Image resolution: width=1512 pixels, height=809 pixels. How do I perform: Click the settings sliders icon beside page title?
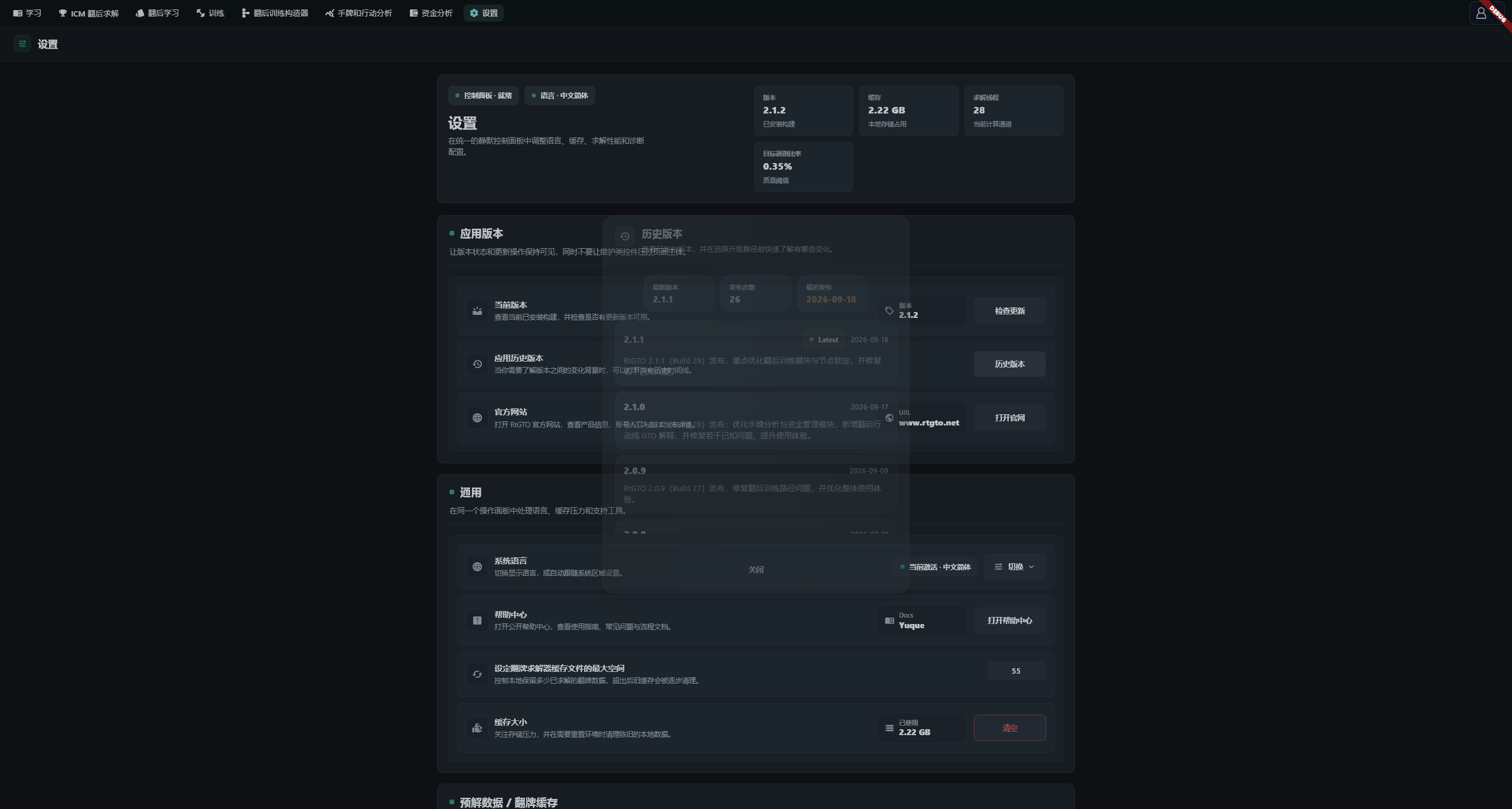point(22,44)
